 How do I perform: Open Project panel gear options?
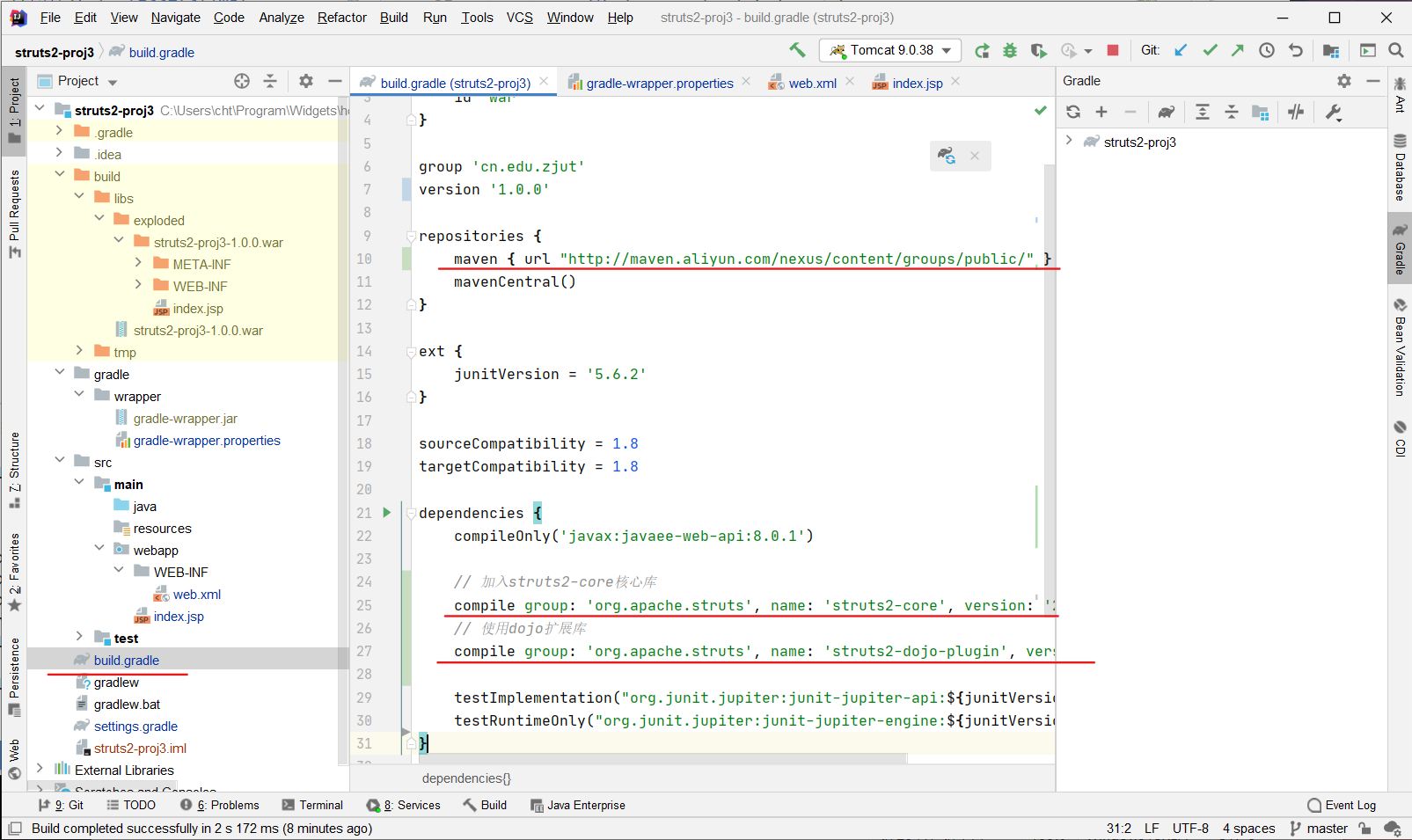pos(306,81)
